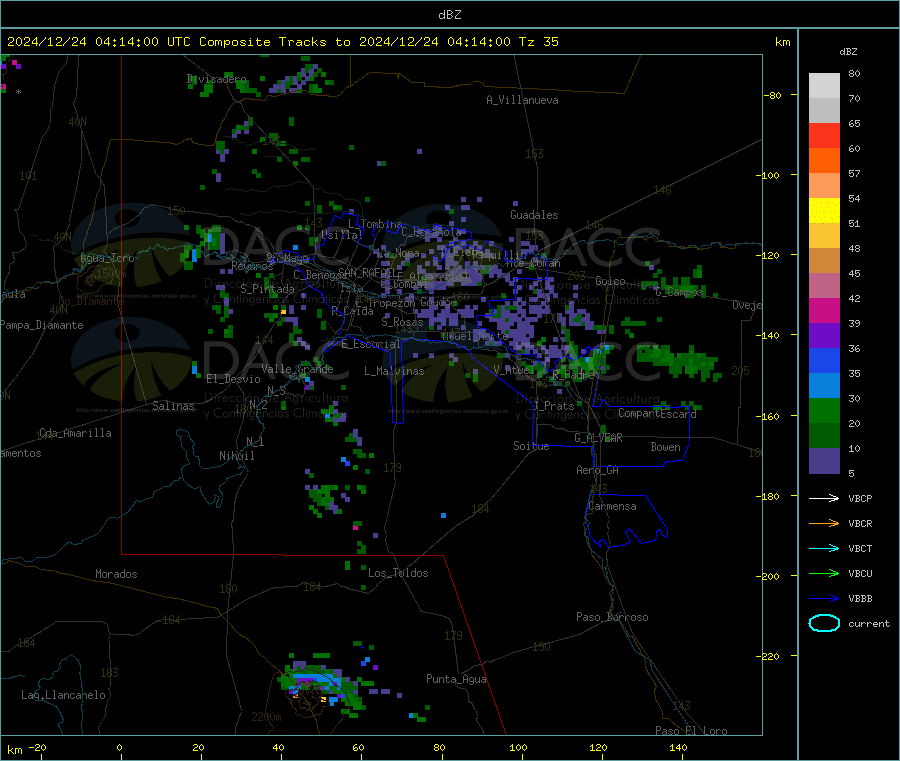The width and height of the screenshot is (900, 761).
Task: Click the Lag.Llancanelo map label
Action: [x=63, y=695]
